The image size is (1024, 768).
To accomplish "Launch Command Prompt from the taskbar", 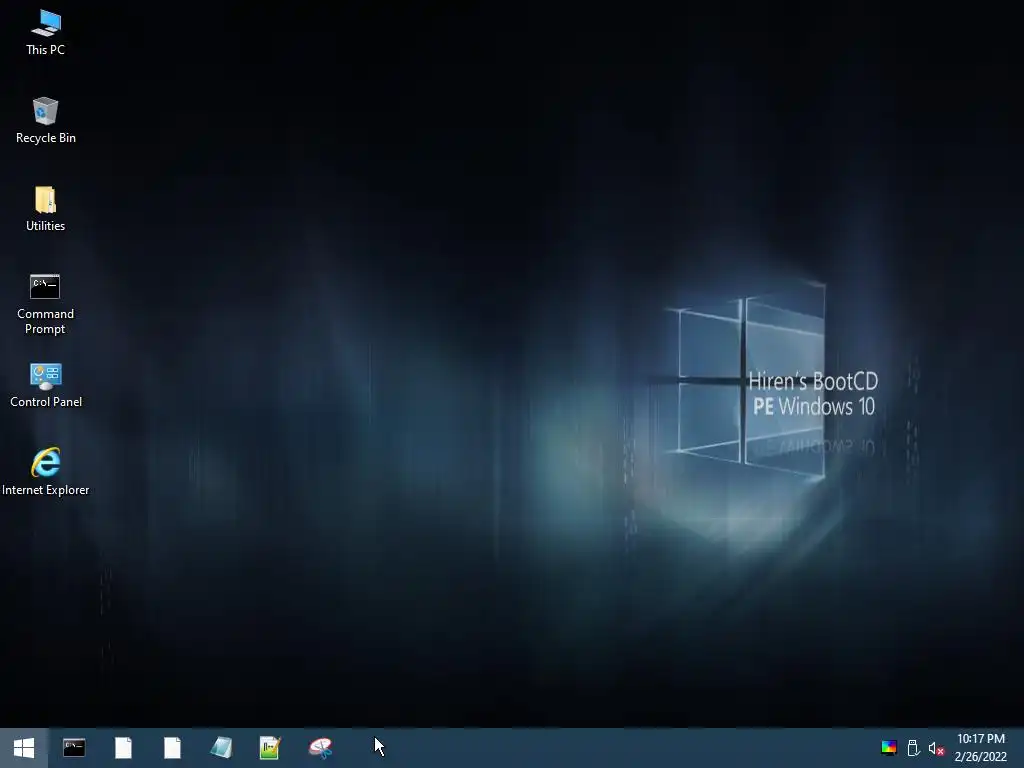I will pyautogui.click(x=74, y=748).
